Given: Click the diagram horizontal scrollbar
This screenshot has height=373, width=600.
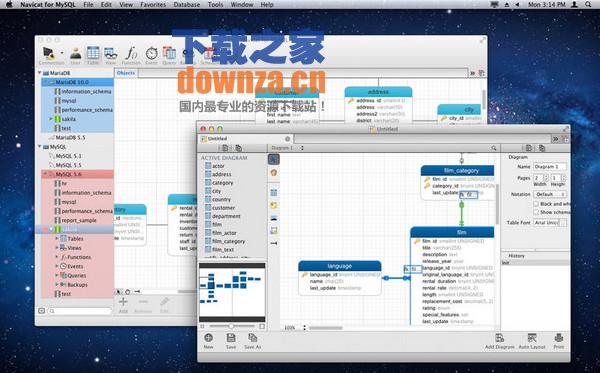Looking at the screenshot, I should point(326,328).
